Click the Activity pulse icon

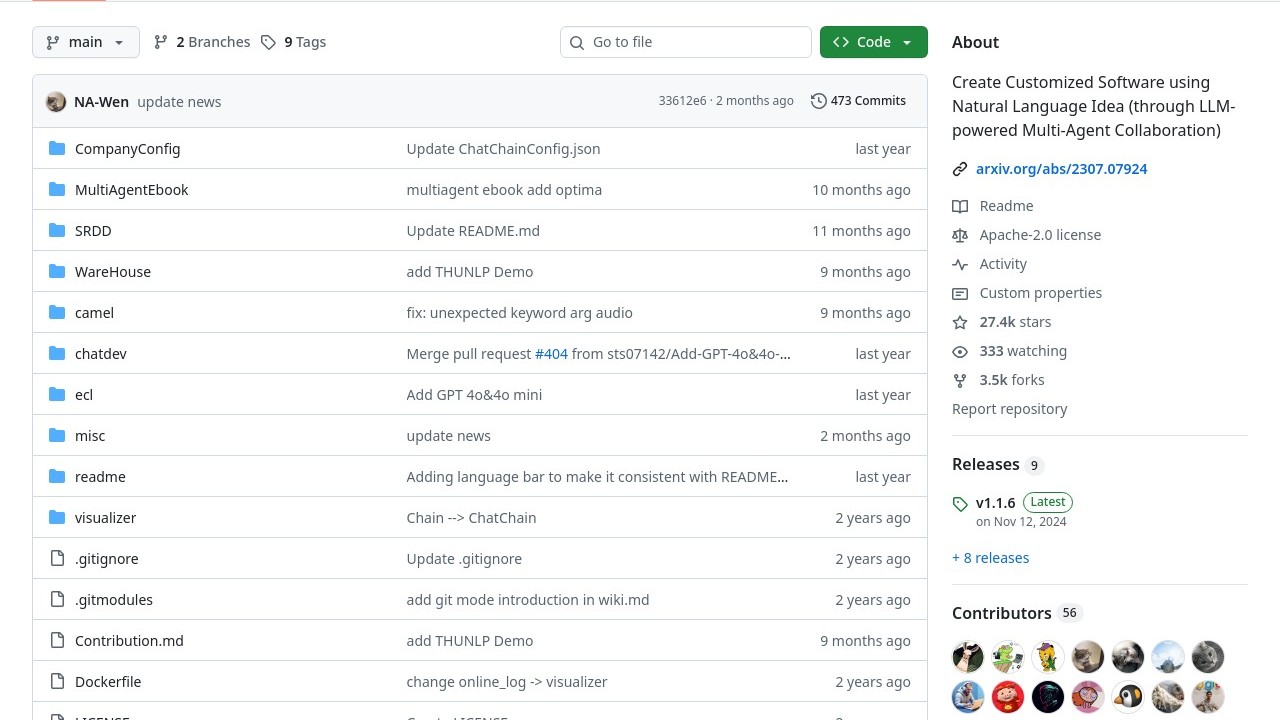click(x=960, y=264)
